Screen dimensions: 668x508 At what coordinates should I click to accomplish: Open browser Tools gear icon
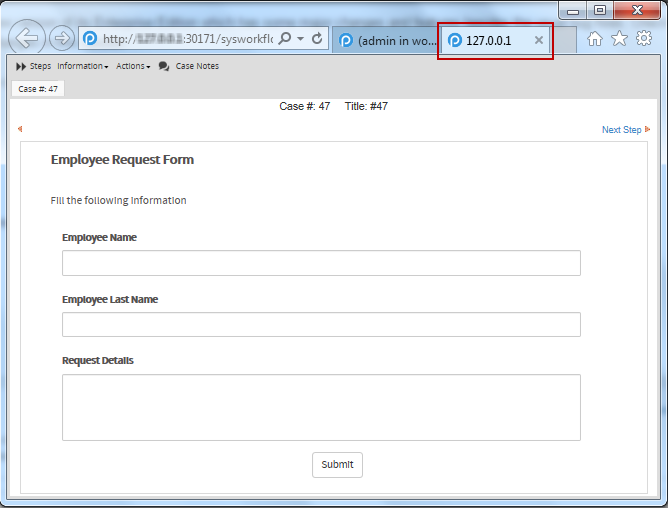coord(644,39)
